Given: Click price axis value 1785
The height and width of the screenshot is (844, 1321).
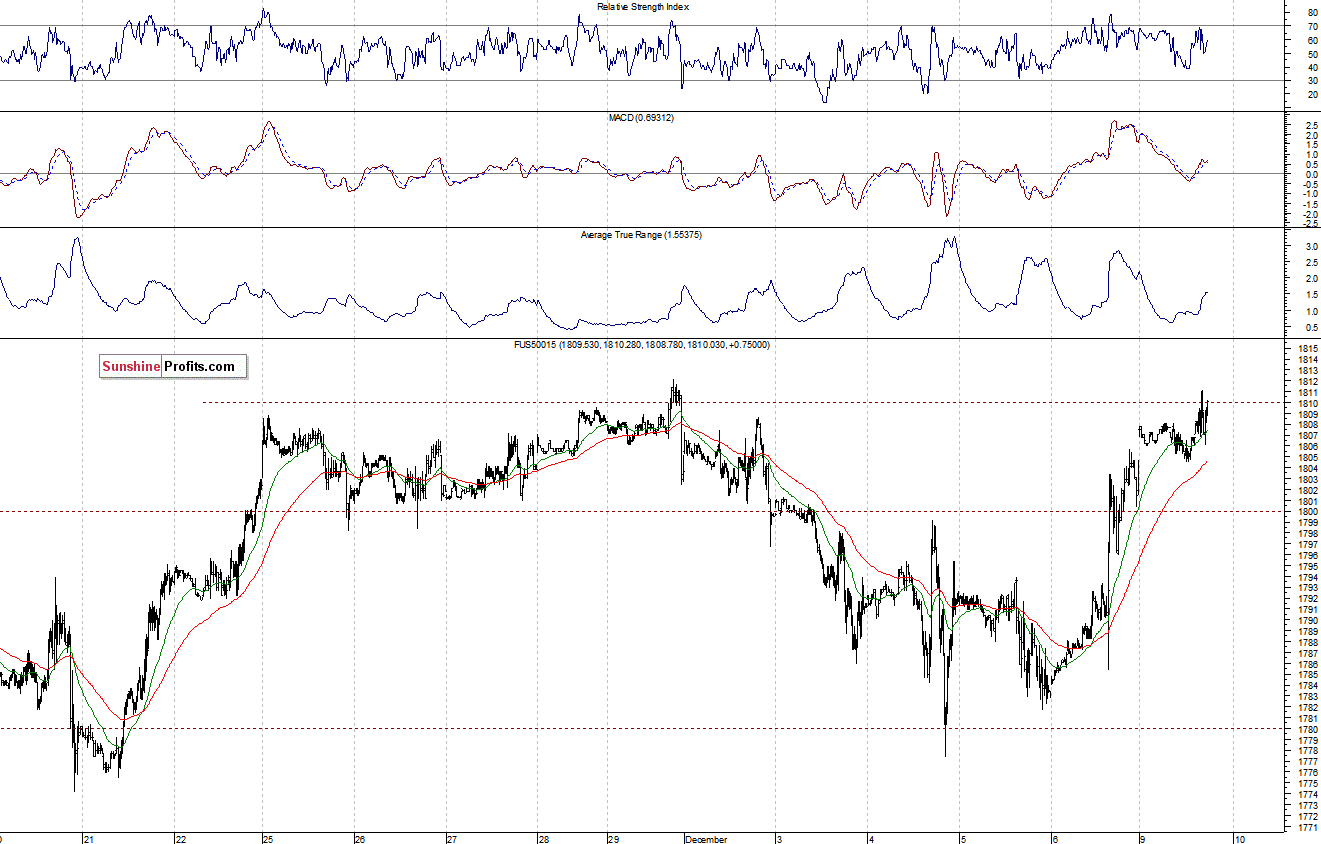Looking at the screenshot, I should (x=1306, y=675).
